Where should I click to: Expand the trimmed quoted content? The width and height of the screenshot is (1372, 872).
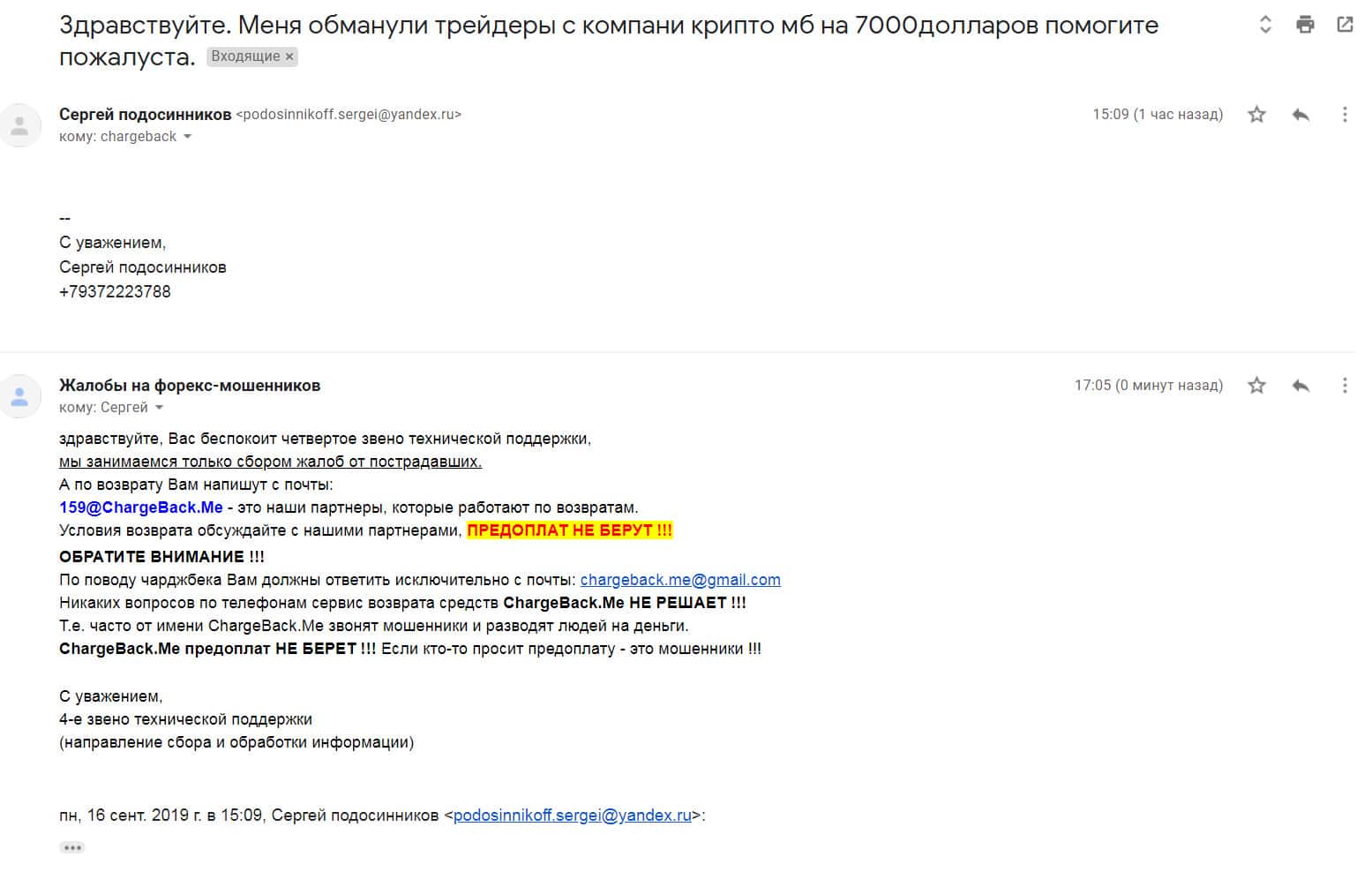[72, 847]
